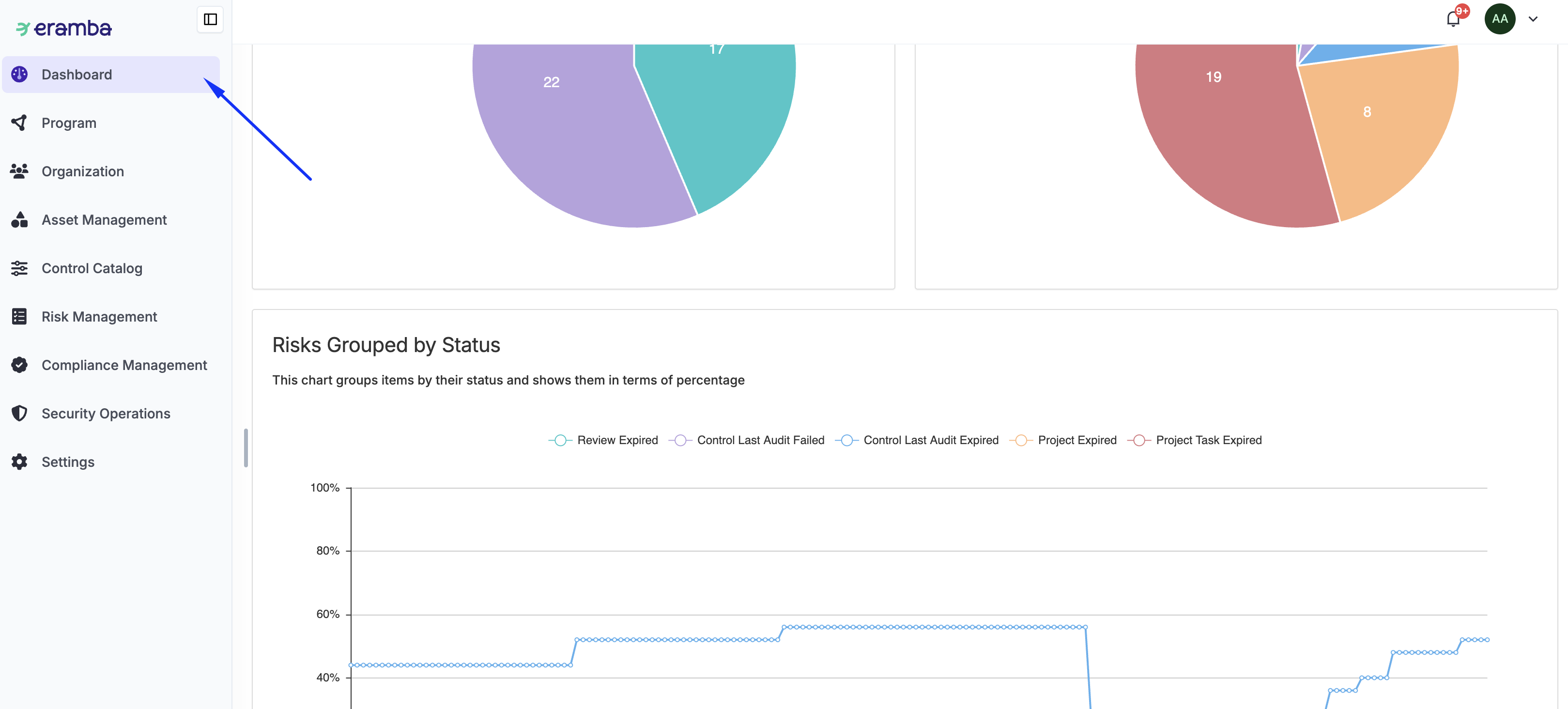1568x709 pixels.
Task: Hide the Project Task Expired series
Action: tap(1194, 440)
